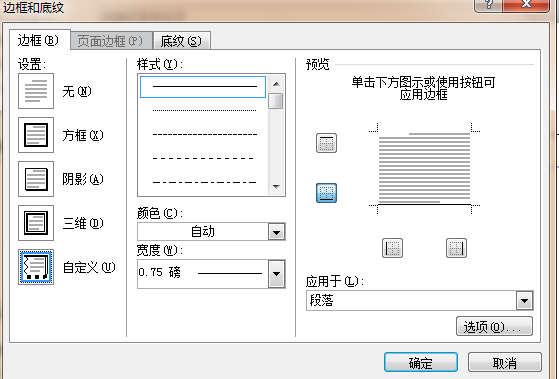The image size is (559, 379).
Task: Open the 颜色 color dropdown arrow
Action: (276, 232)
